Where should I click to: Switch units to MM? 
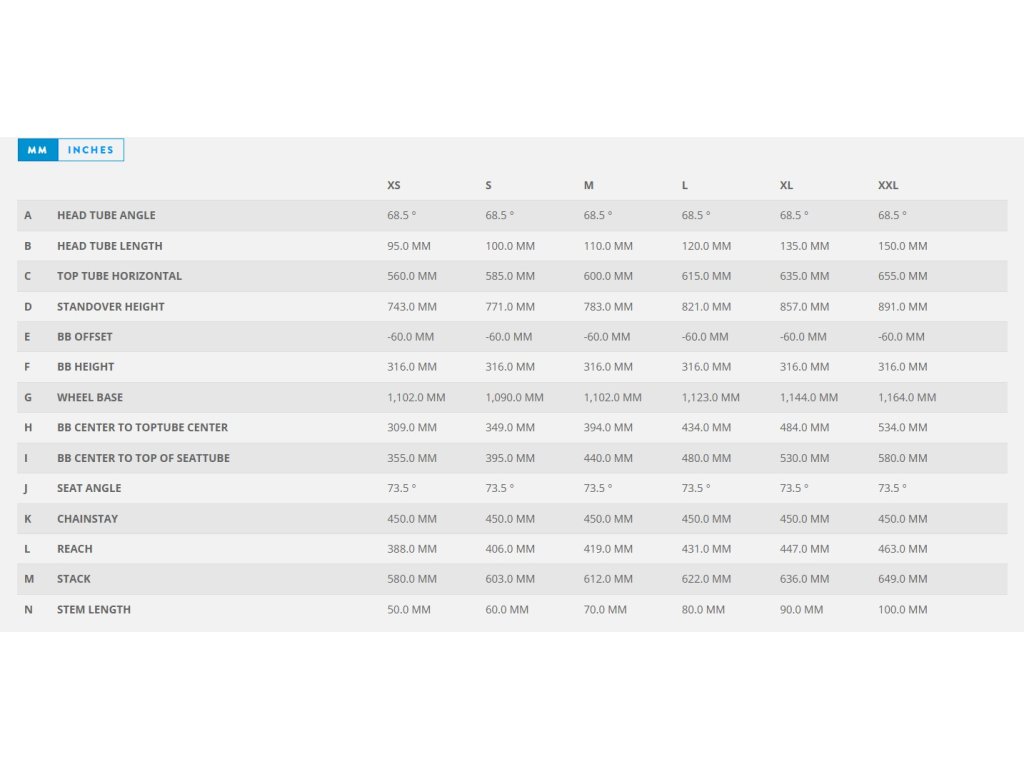pyautogui.click(x=38, y=150)
